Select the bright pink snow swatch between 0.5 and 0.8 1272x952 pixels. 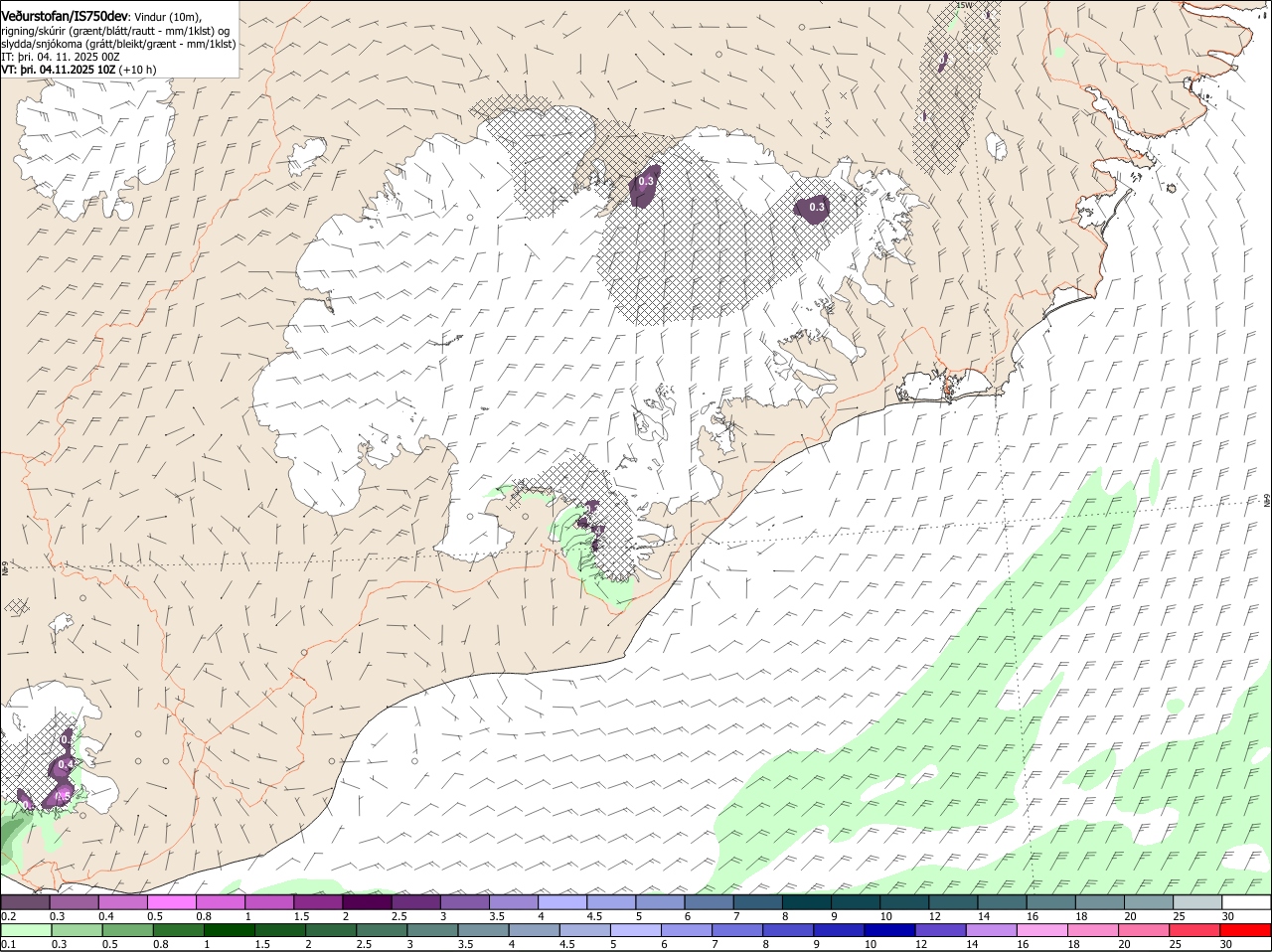point(171,902)
